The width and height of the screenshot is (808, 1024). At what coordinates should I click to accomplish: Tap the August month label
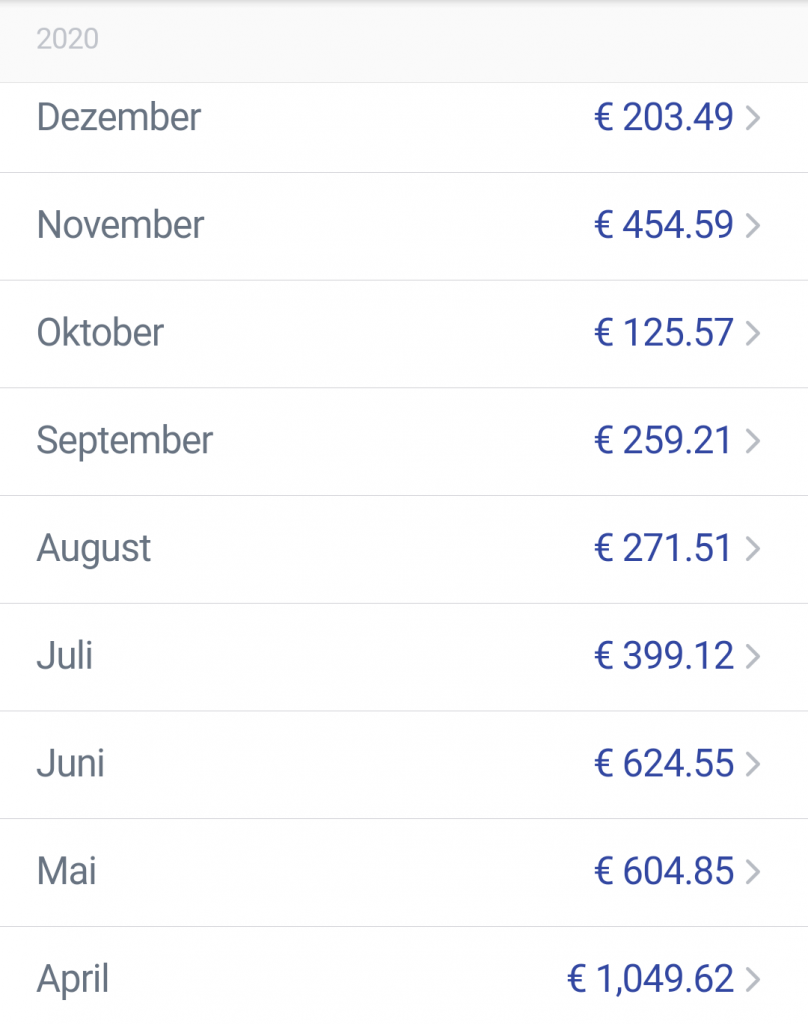[x=94, y=549]
